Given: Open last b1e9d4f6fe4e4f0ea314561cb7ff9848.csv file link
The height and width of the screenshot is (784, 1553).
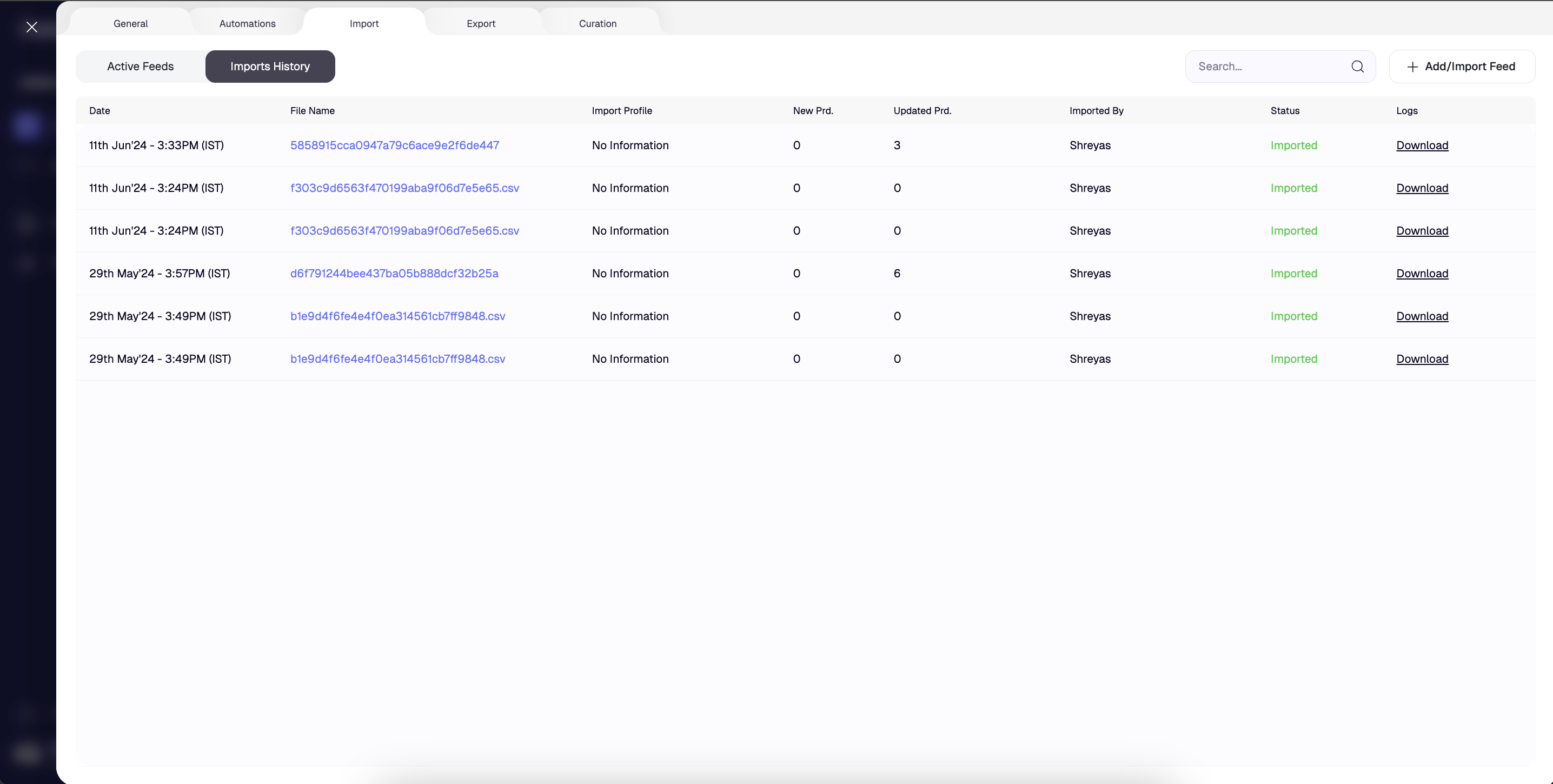Looking at the screenshot, I should [397, 359].
